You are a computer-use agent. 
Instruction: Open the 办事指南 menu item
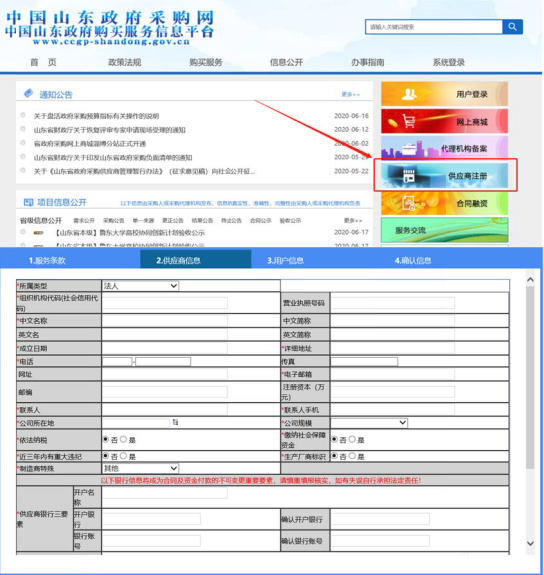[368, 62]
